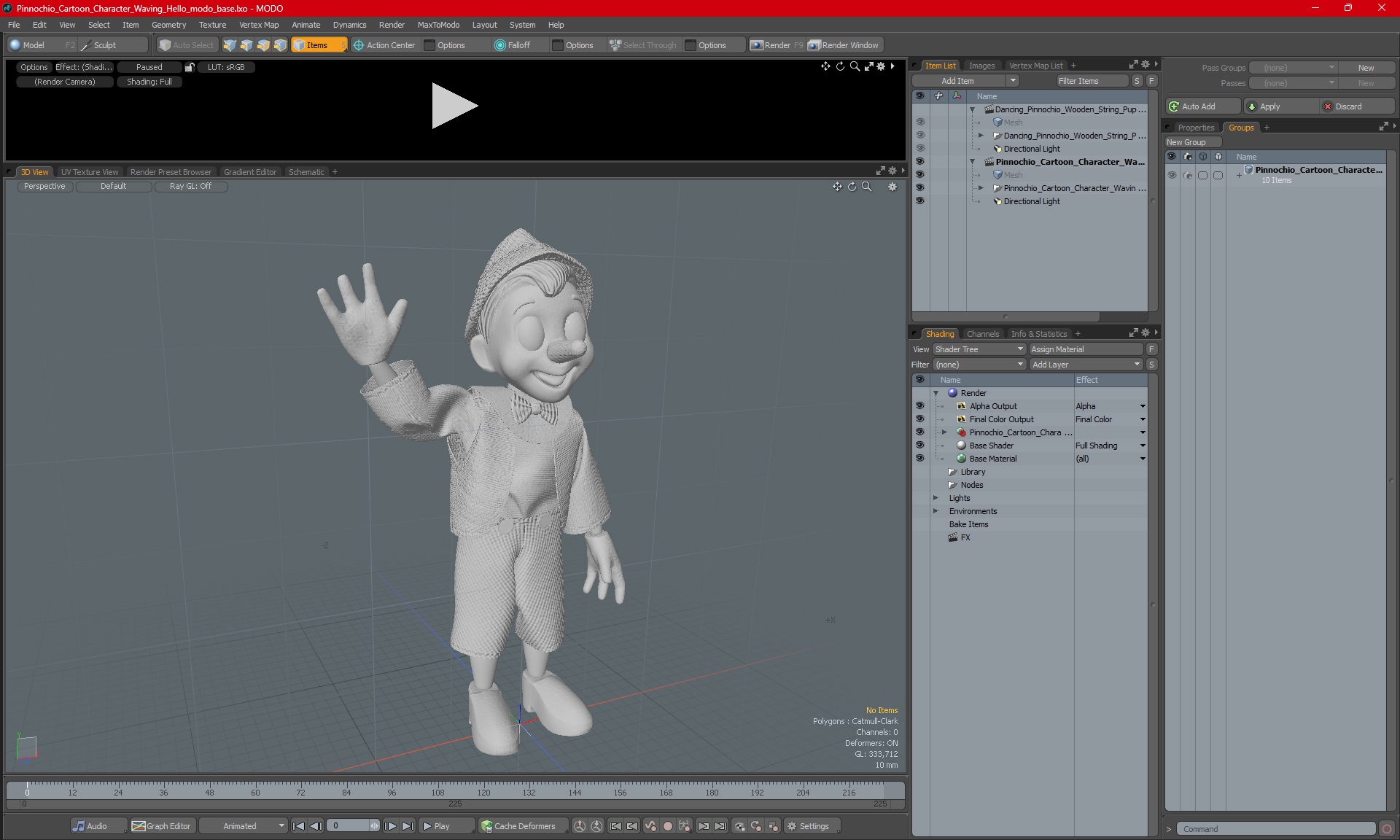
Task: Switch to Channels tab
Action: point(983,334)
